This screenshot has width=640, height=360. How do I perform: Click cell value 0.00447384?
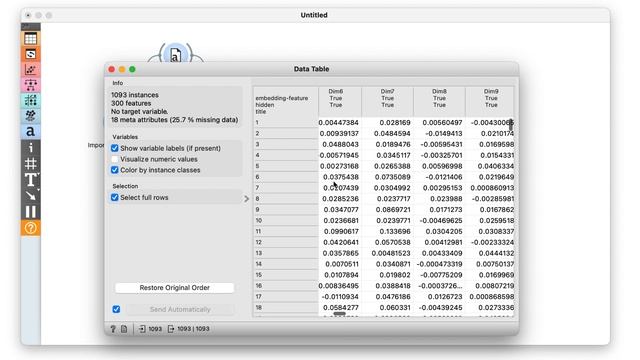[339, 122]
